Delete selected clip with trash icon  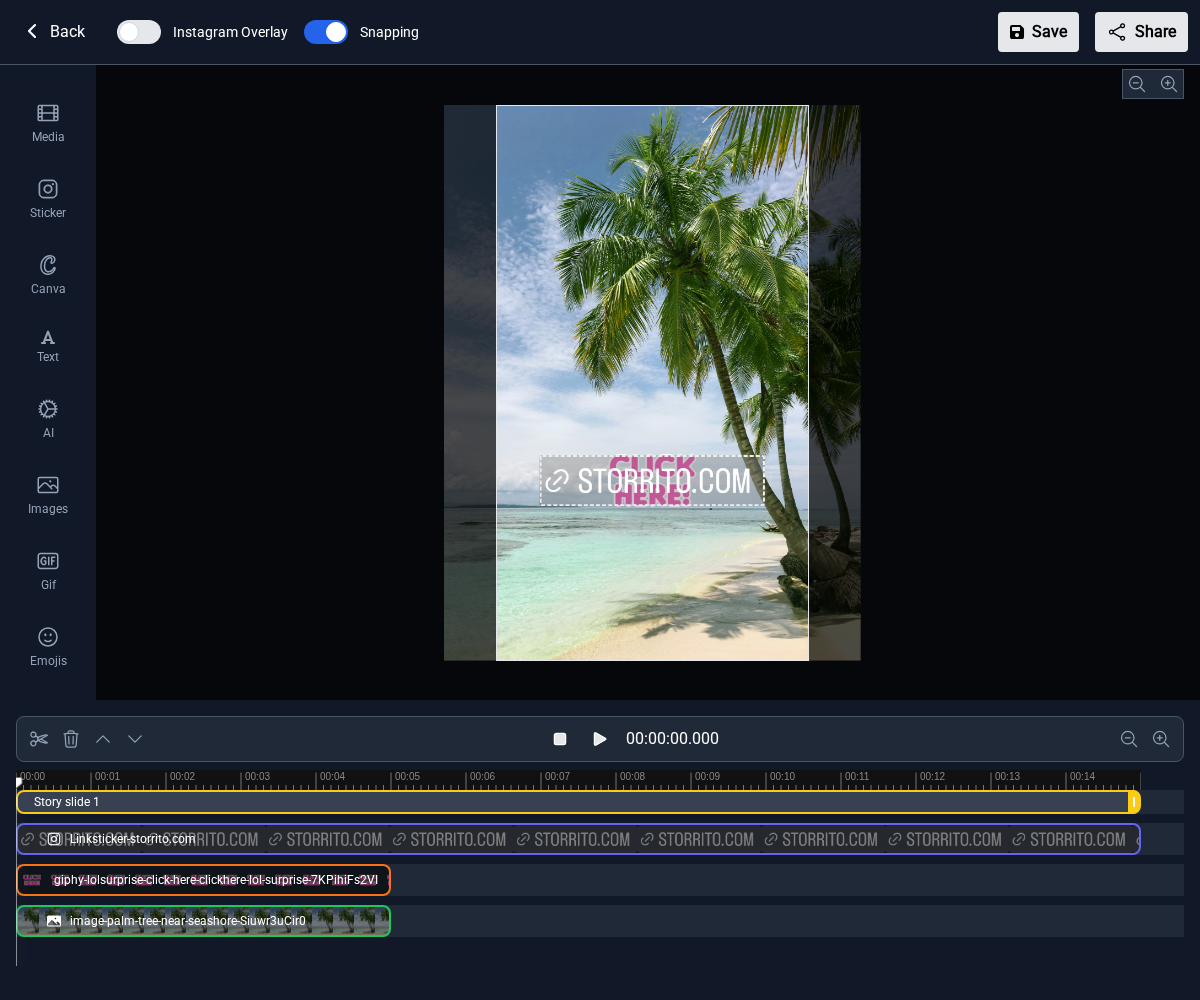coord(71,739)
